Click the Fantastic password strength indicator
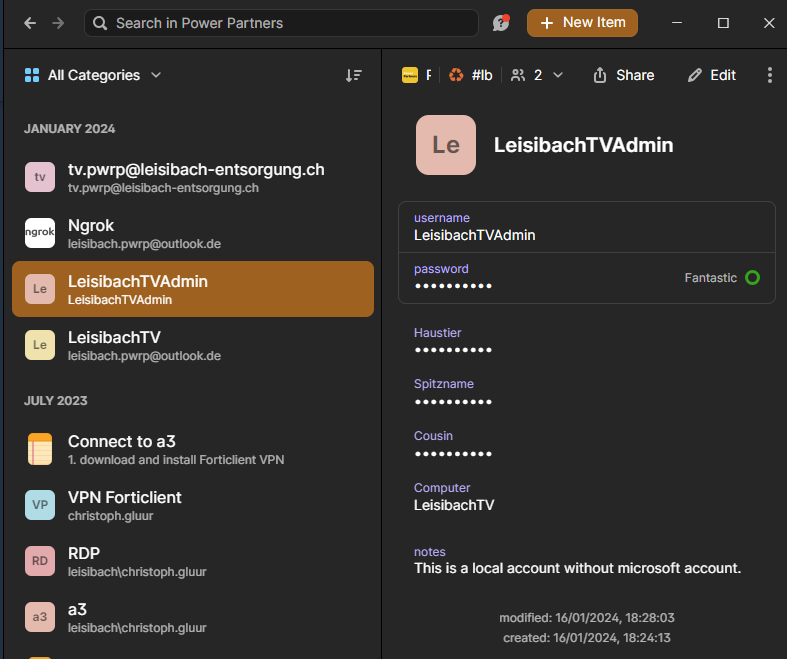The width and height of the screenshot is (787, 659). point(722,278)
